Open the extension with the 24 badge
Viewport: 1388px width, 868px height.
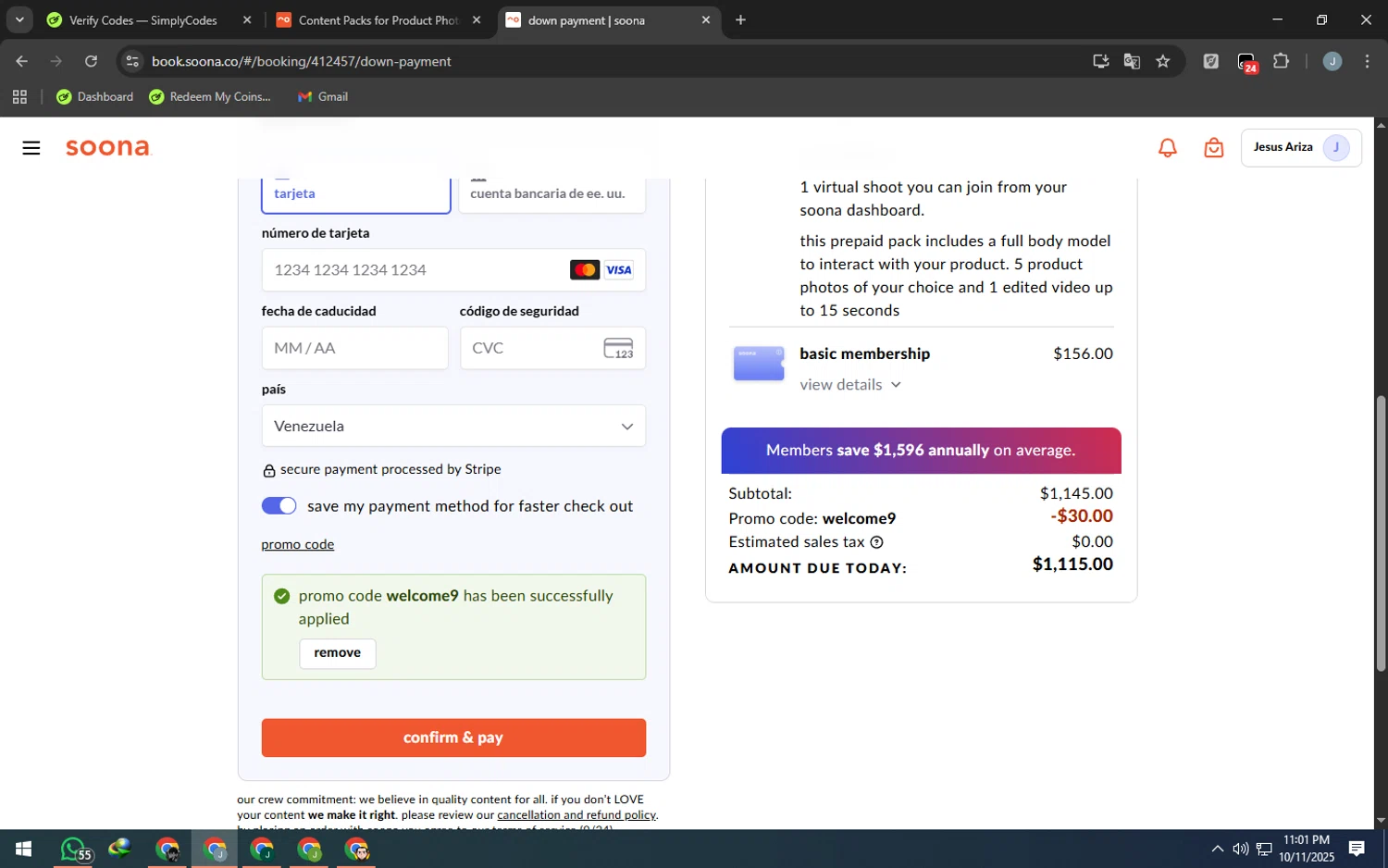pyautogui.click(x=1246, y=62)
